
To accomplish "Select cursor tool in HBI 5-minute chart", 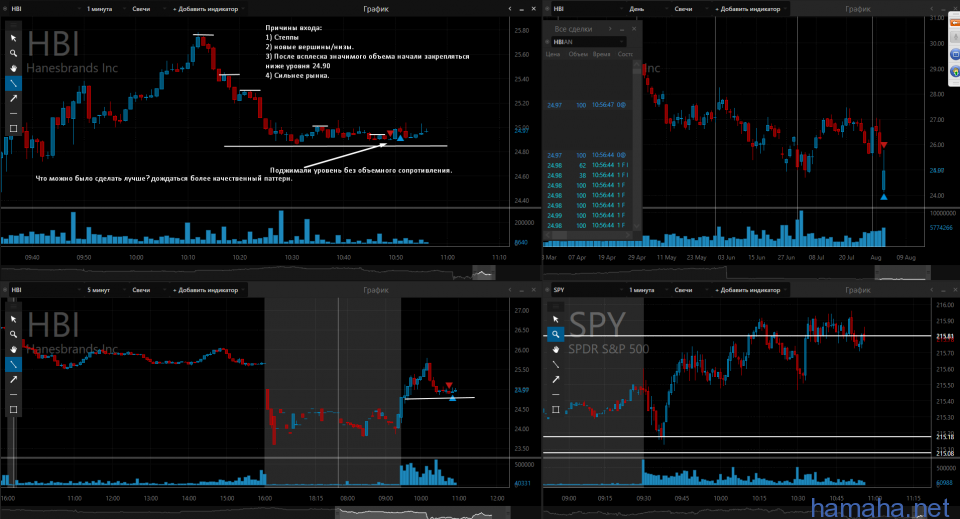I will (13, 319).
